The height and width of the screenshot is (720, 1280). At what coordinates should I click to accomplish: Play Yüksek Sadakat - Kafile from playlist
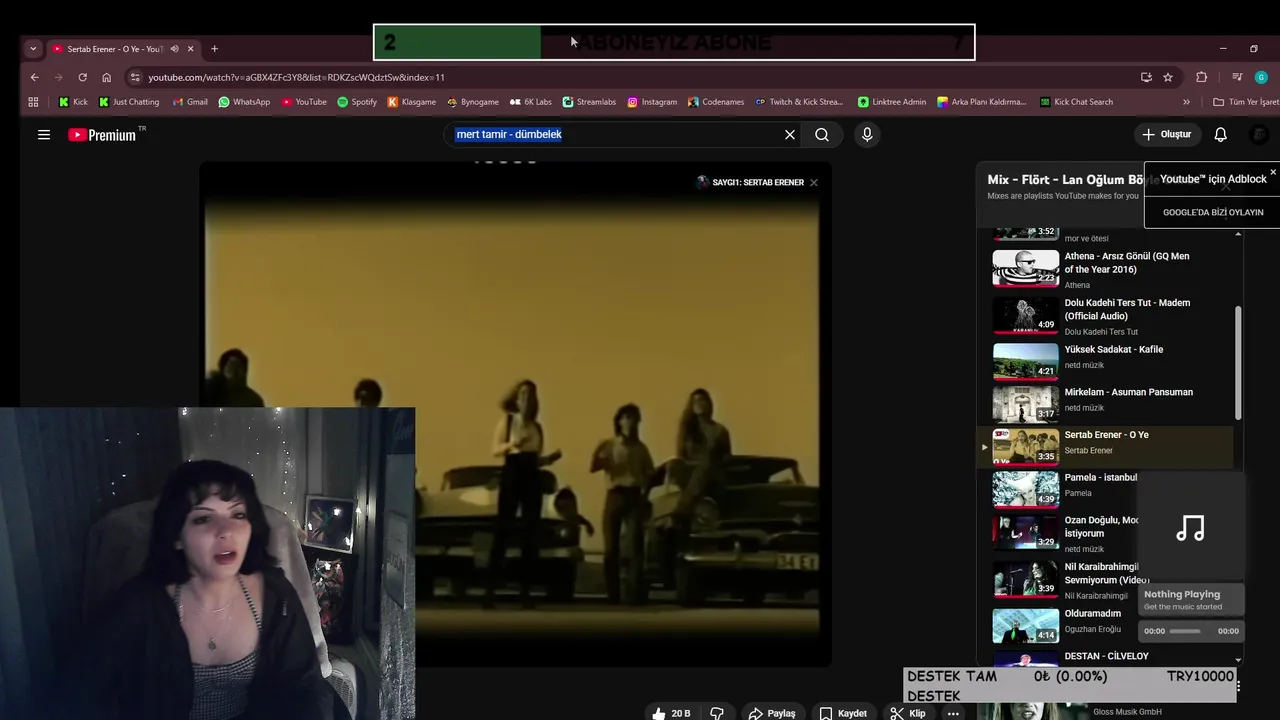1105,359
